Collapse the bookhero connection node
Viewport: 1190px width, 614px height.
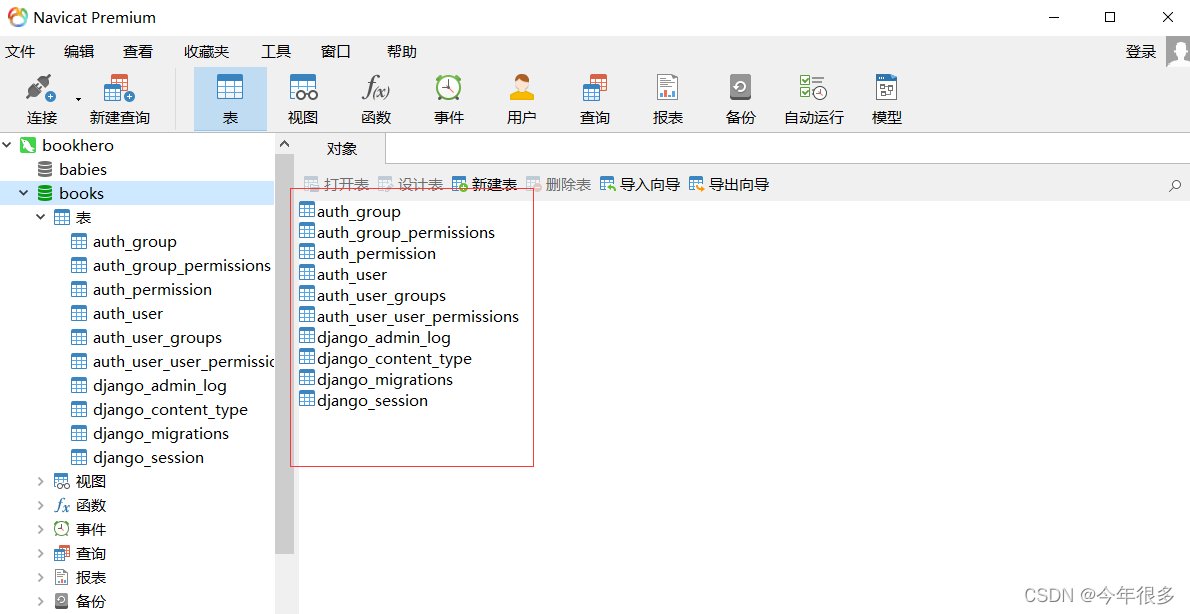click(x=7, y=145)
